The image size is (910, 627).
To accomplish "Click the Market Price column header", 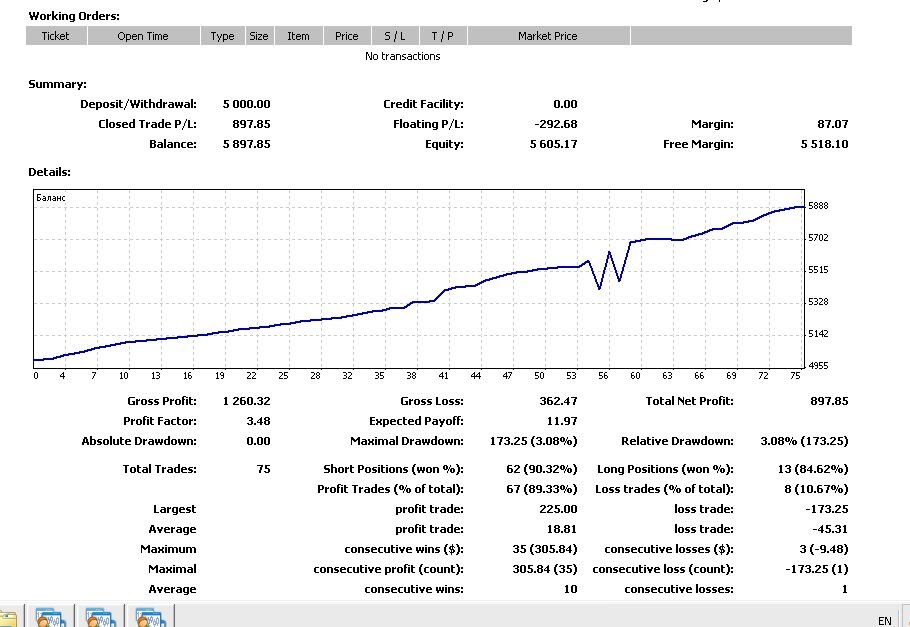I will pyautogui.click(x=548, y=36).
